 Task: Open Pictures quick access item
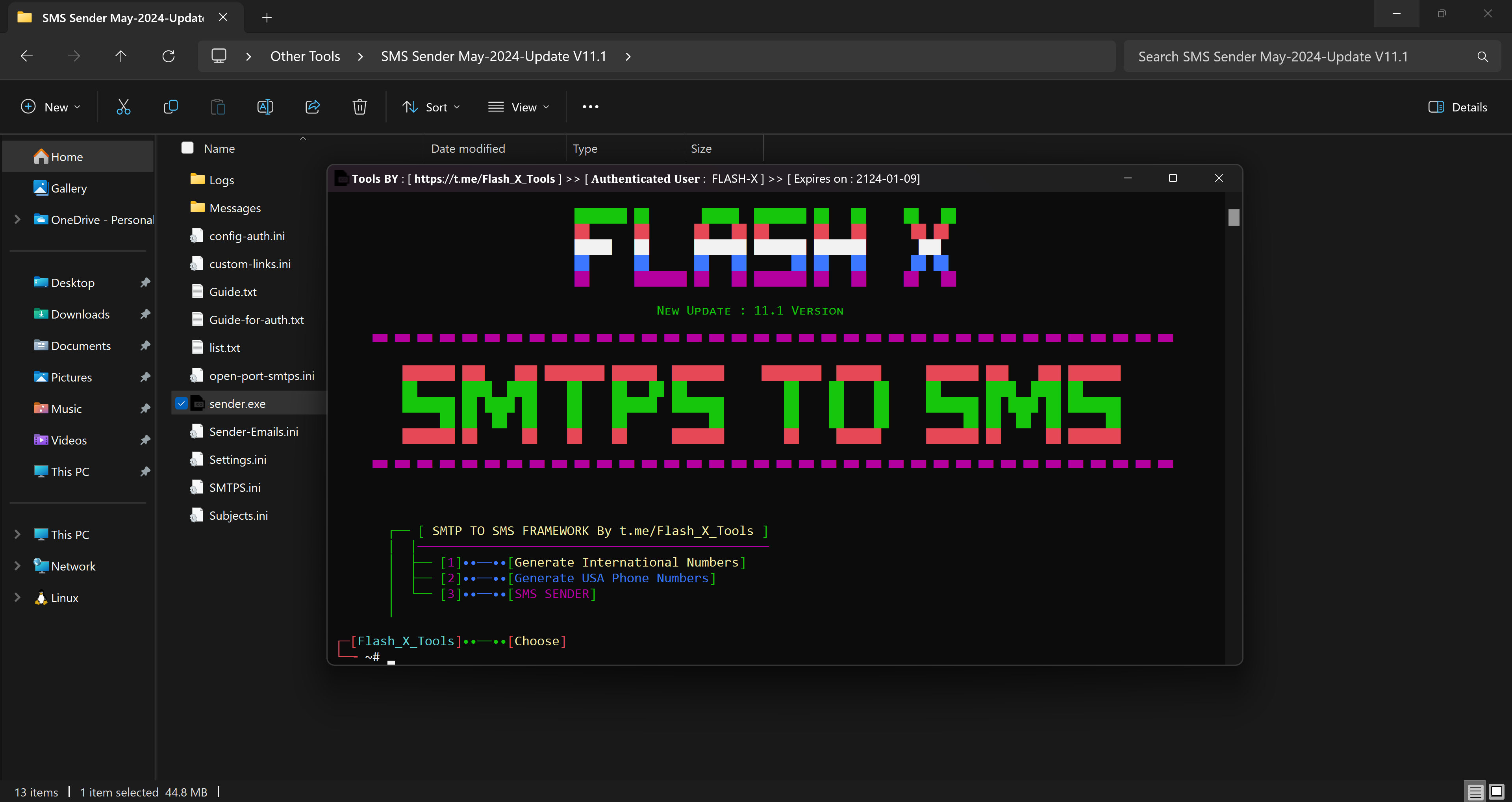pyautogui.click(x=78, y=377)
